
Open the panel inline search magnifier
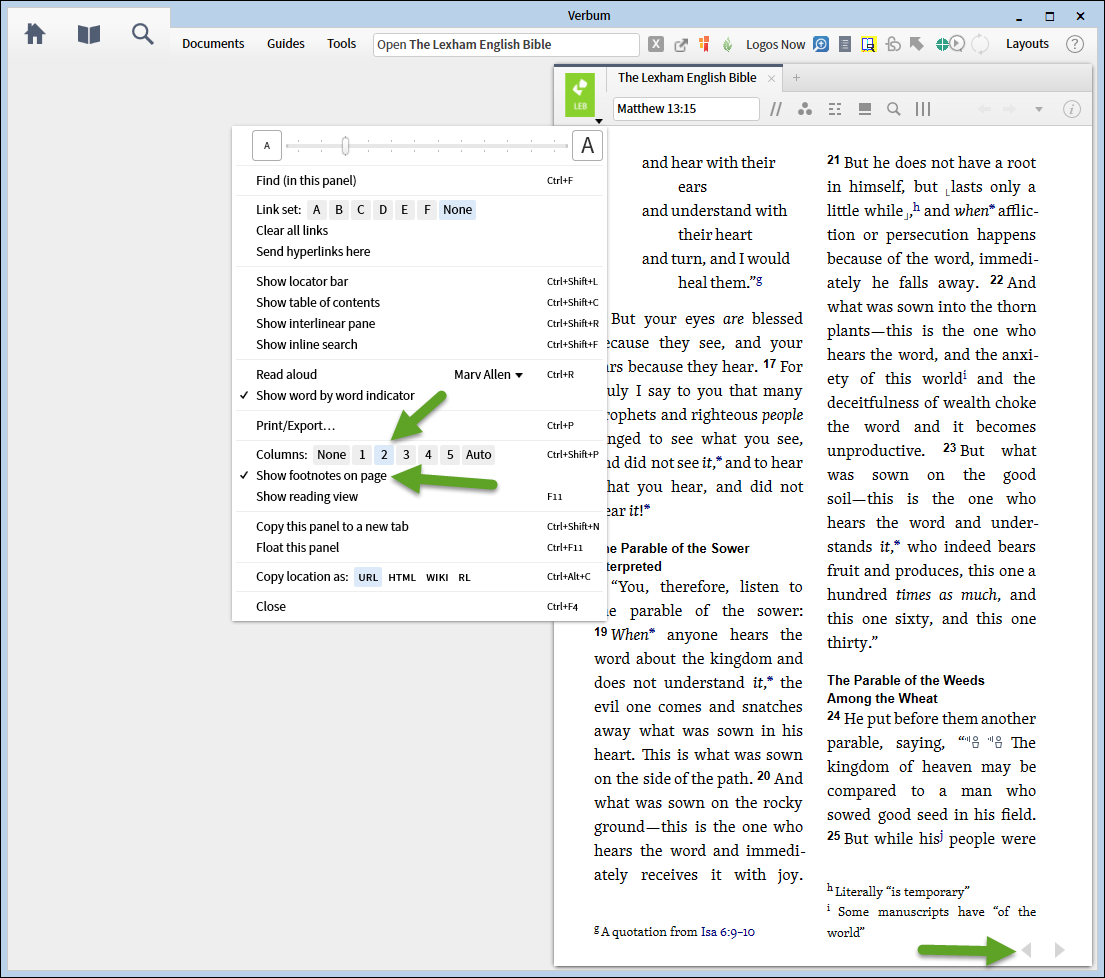pos(894,109)
